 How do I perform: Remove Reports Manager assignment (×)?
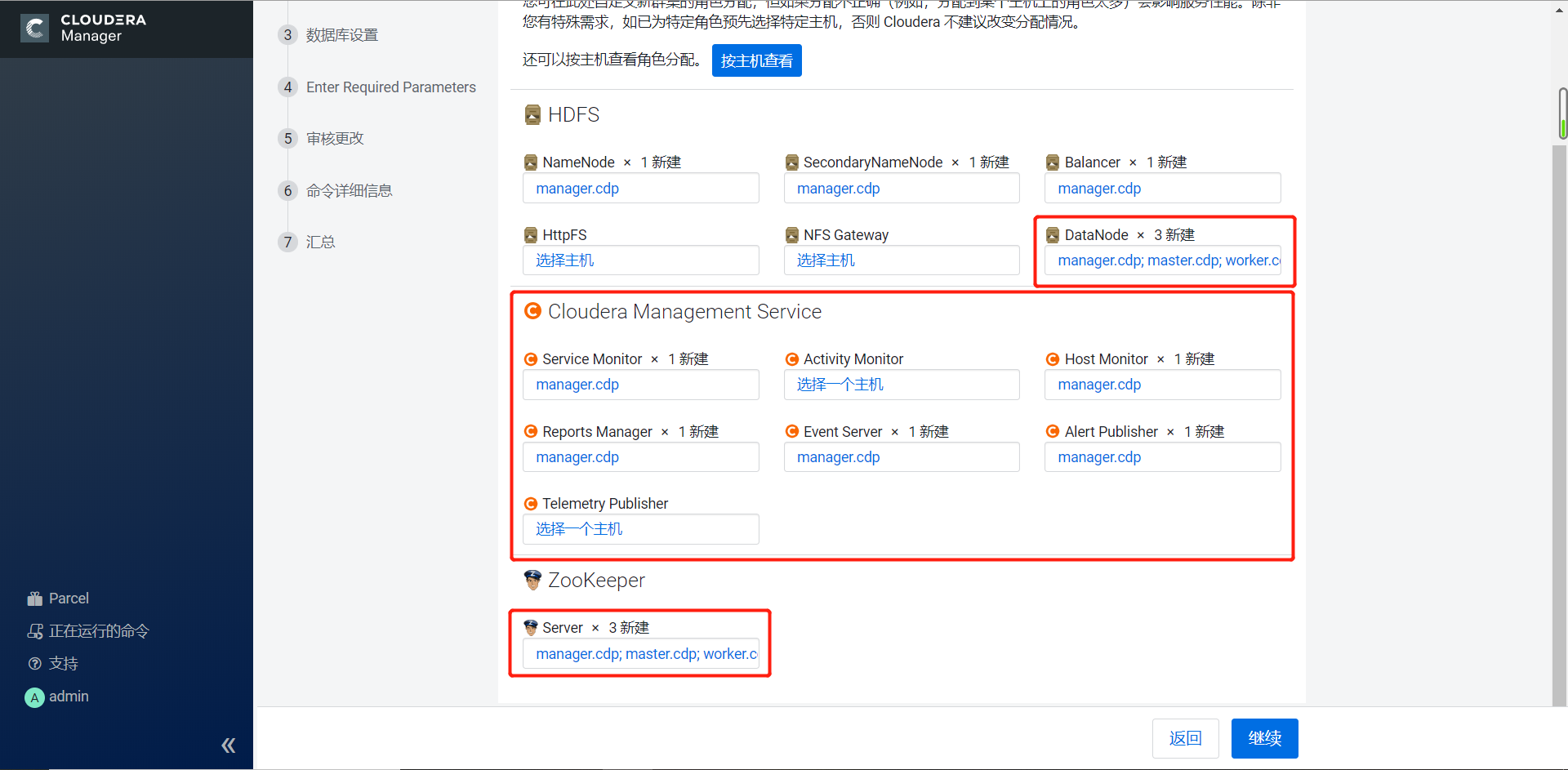665,432
